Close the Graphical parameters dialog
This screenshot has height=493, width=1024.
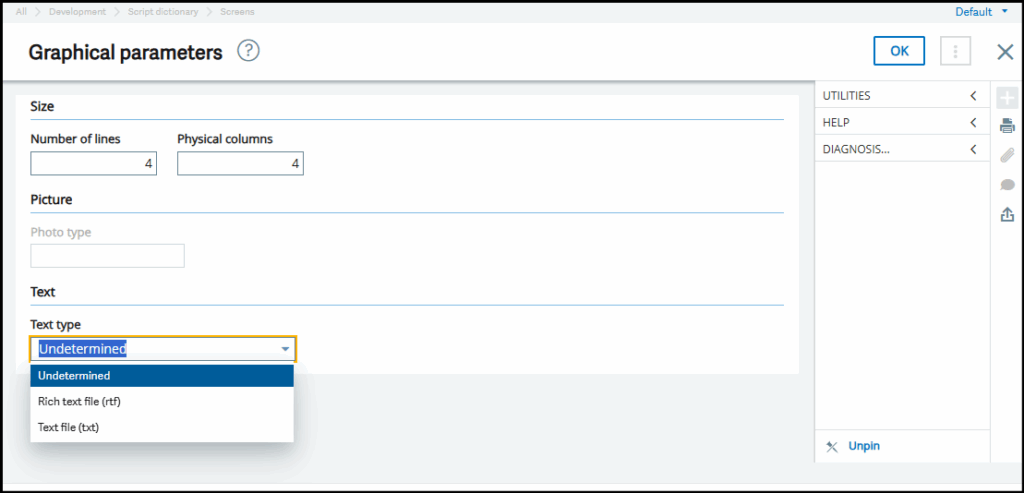coord(1005,52)
